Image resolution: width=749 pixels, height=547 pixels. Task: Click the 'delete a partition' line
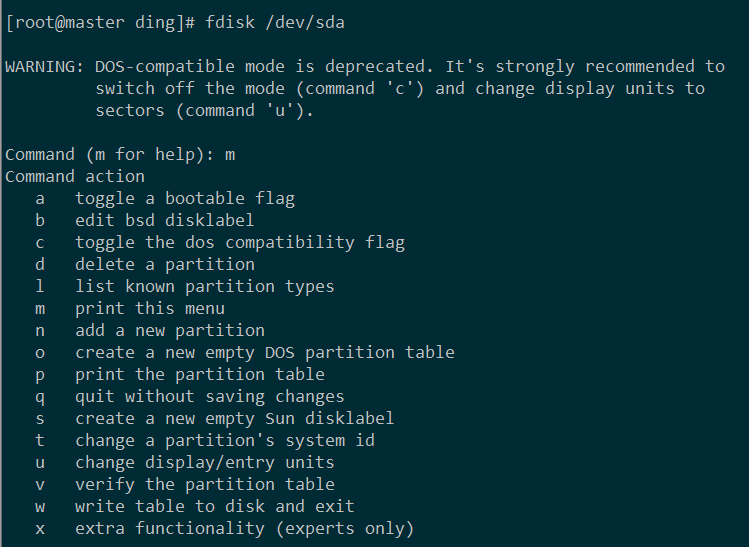pos(165,264)
